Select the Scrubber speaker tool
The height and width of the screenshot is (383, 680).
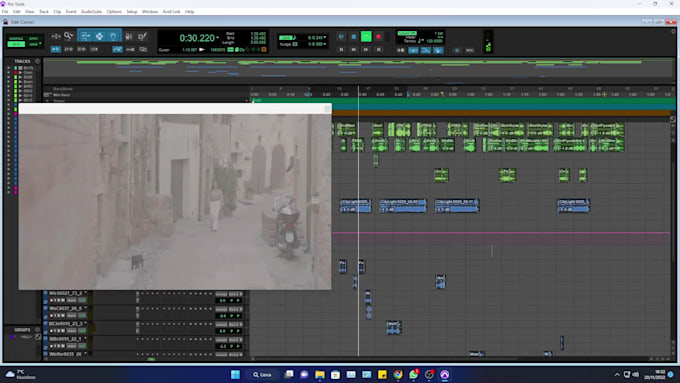click(x=129, y=36)
